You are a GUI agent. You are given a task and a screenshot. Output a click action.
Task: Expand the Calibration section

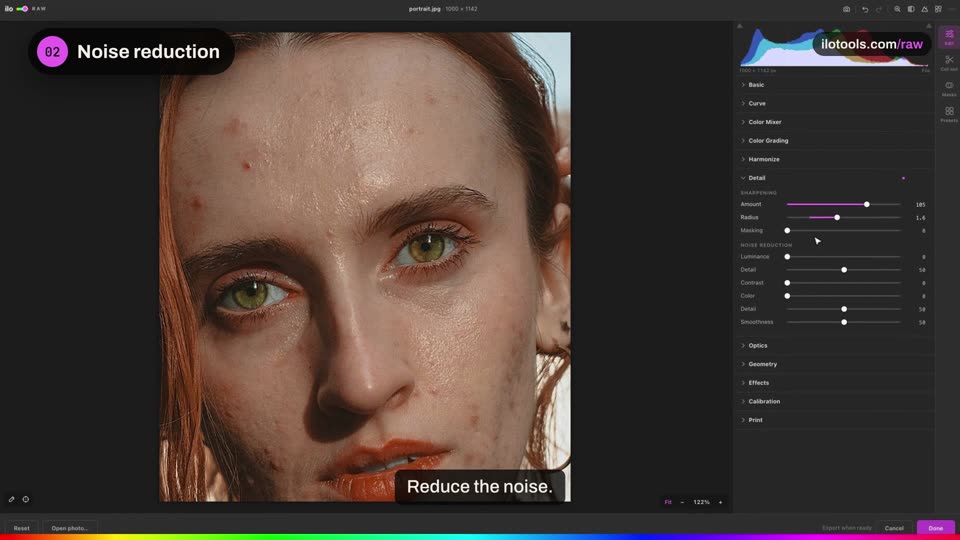[833, 402]
